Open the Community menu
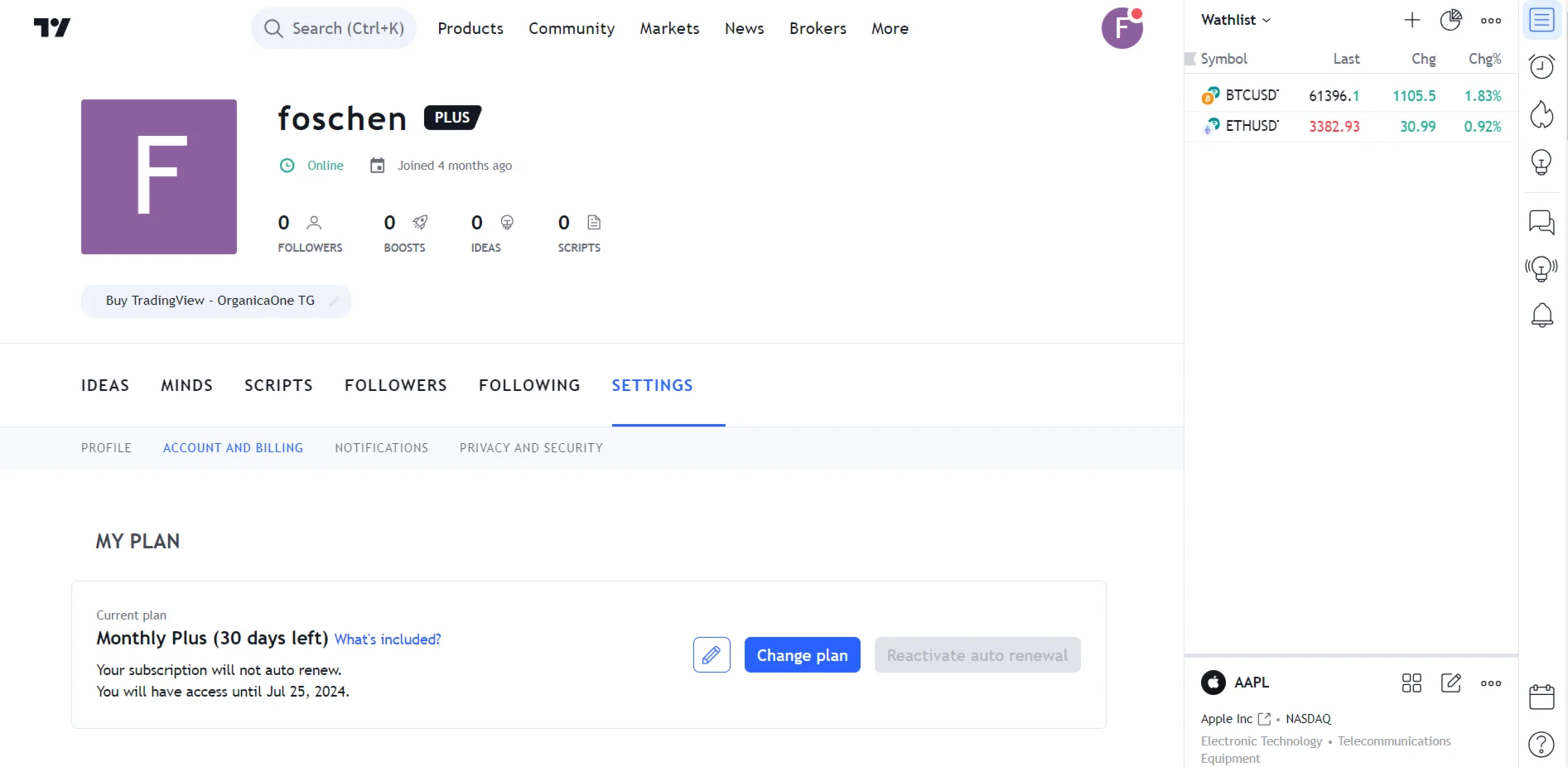 pos(572,28)
